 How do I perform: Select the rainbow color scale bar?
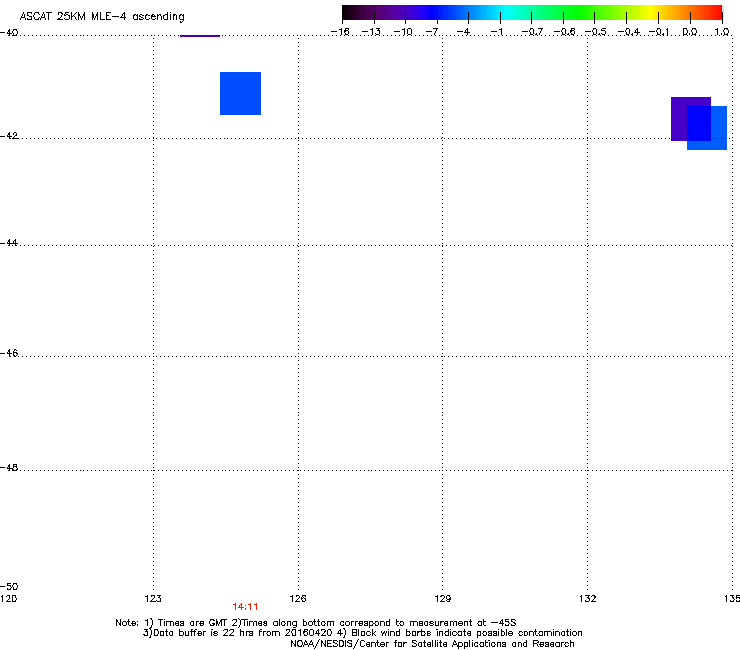[x=532, y=12]
